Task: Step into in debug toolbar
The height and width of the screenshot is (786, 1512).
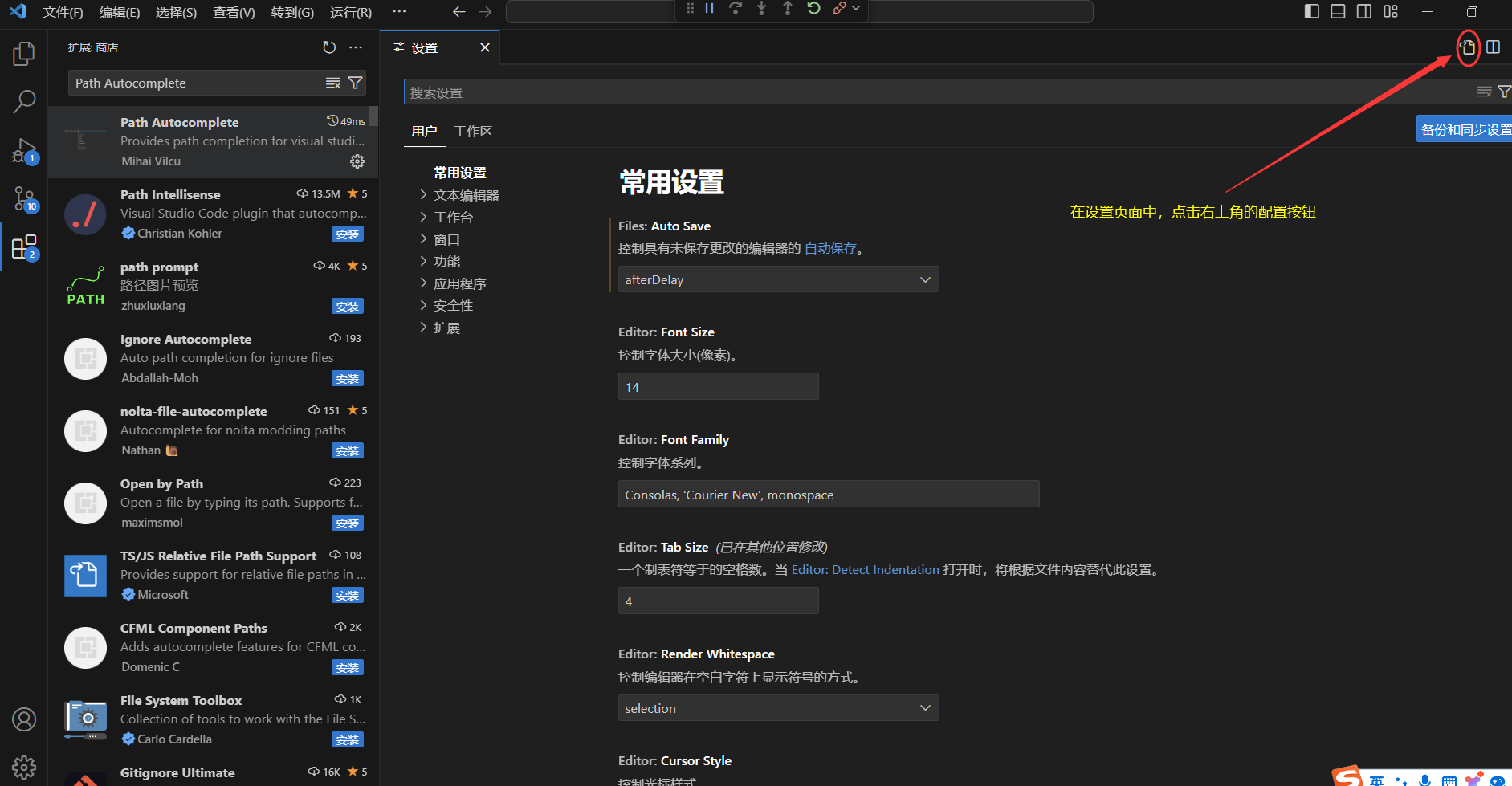Action: point(761,8)
